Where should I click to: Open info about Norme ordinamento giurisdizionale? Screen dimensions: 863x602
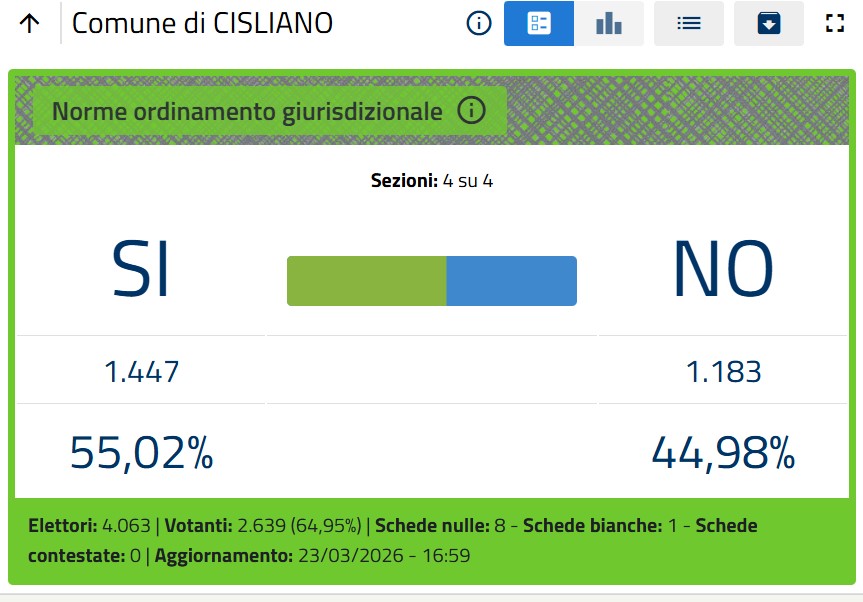coord(471,111)
